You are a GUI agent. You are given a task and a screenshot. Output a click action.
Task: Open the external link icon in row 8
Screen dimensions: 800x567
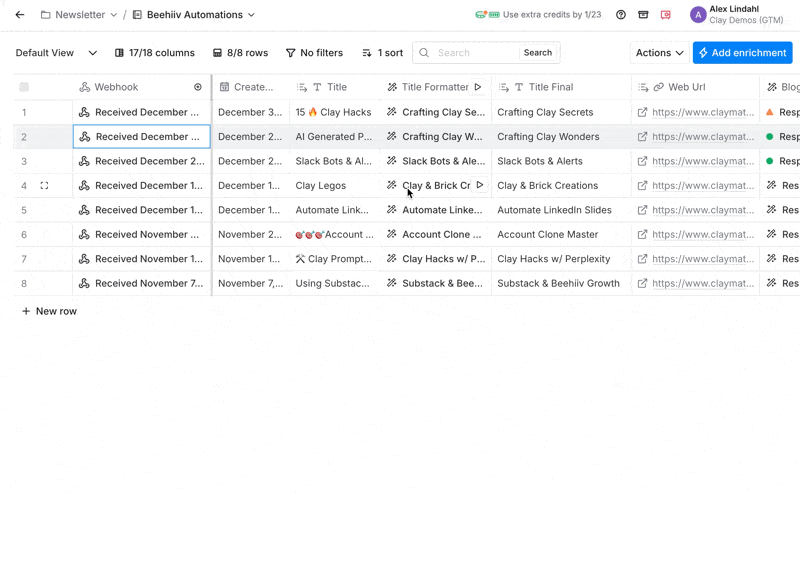[642, 283]
